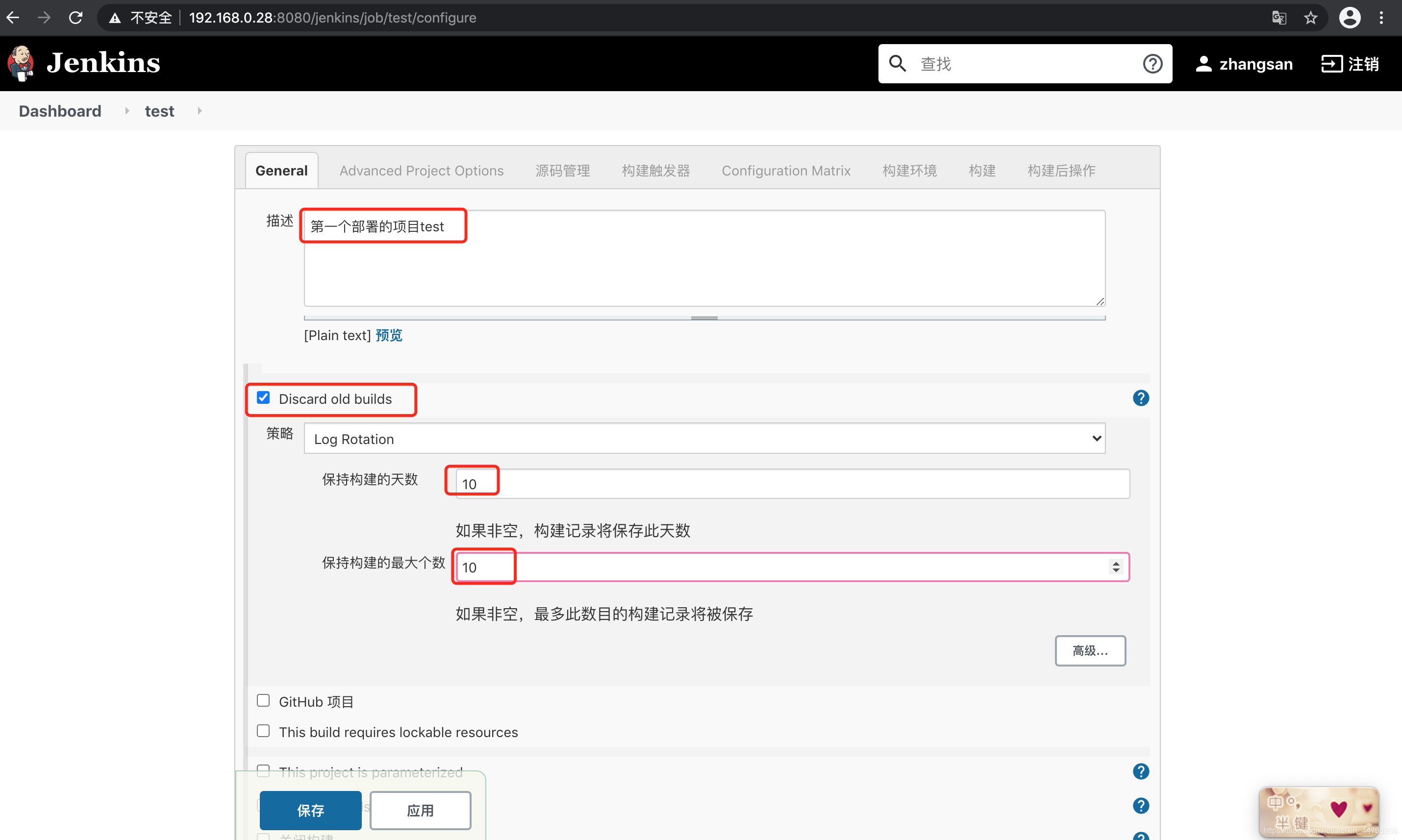
Task: Bookmark this page with the star icon
Action: coord(1311,18)
